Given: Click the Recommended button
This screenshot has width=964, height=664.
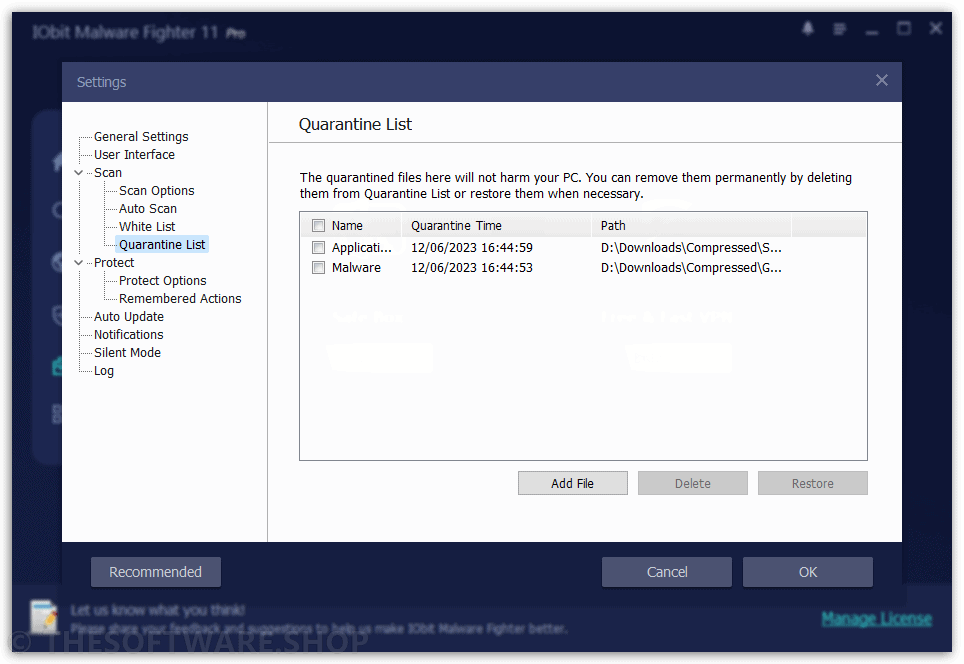Looking at the screenshot, I should [x=156, y=572].
